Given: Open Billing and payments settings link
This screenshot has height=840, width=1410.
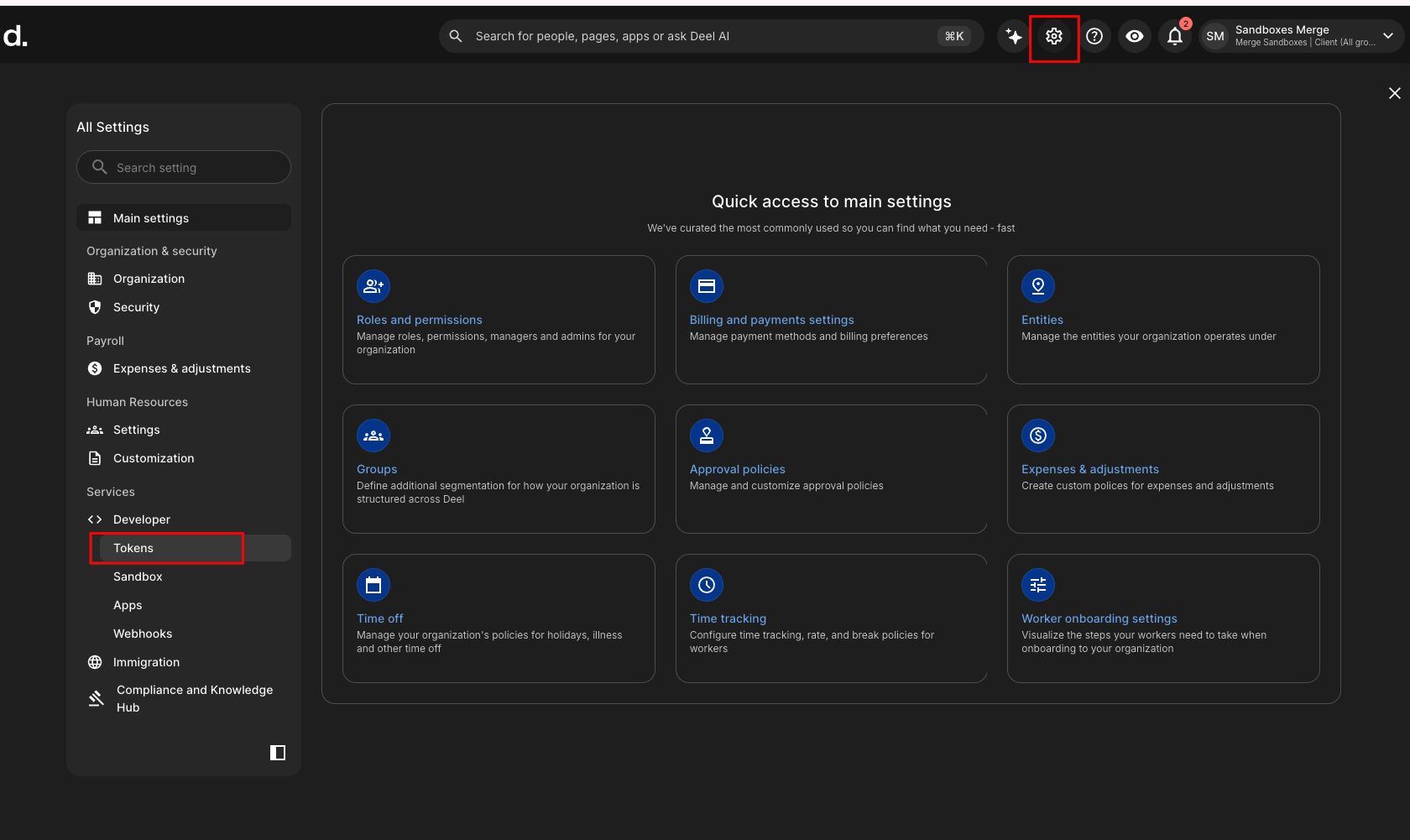Looking at the screenshot, I should 772,320.
